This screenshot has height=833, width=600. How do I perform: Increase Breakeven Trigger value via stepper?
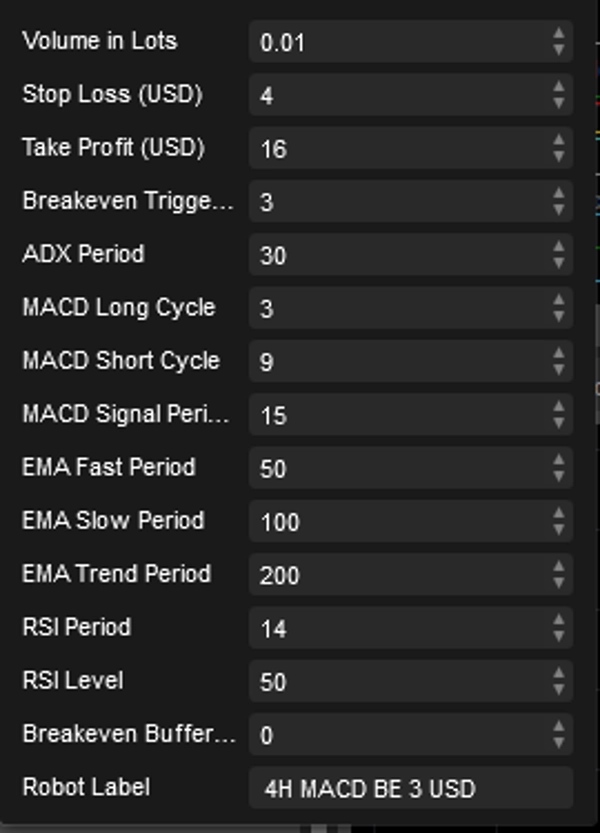point(560,195)
